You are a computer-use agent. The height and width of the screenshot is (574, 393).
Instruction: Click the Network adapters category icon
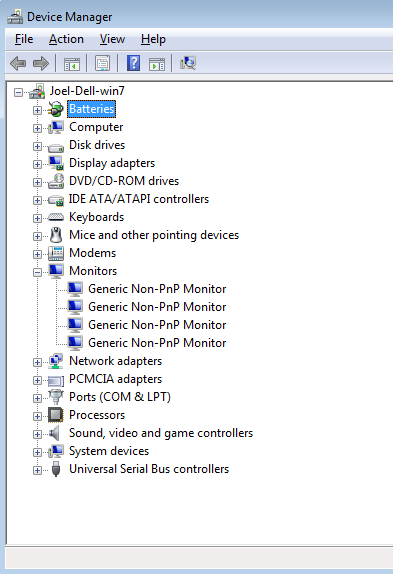[56, 361]
